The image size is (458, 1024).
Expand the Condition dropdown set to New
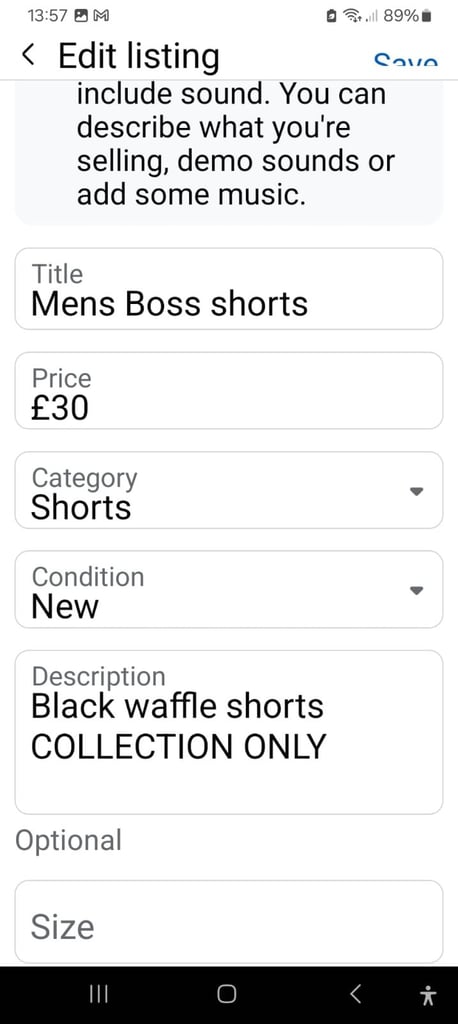click(x=229, y=589)
